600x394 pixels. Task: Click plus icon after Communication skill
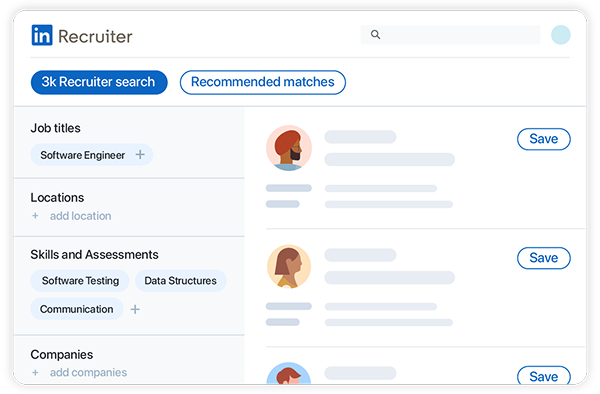pos(135,309)
